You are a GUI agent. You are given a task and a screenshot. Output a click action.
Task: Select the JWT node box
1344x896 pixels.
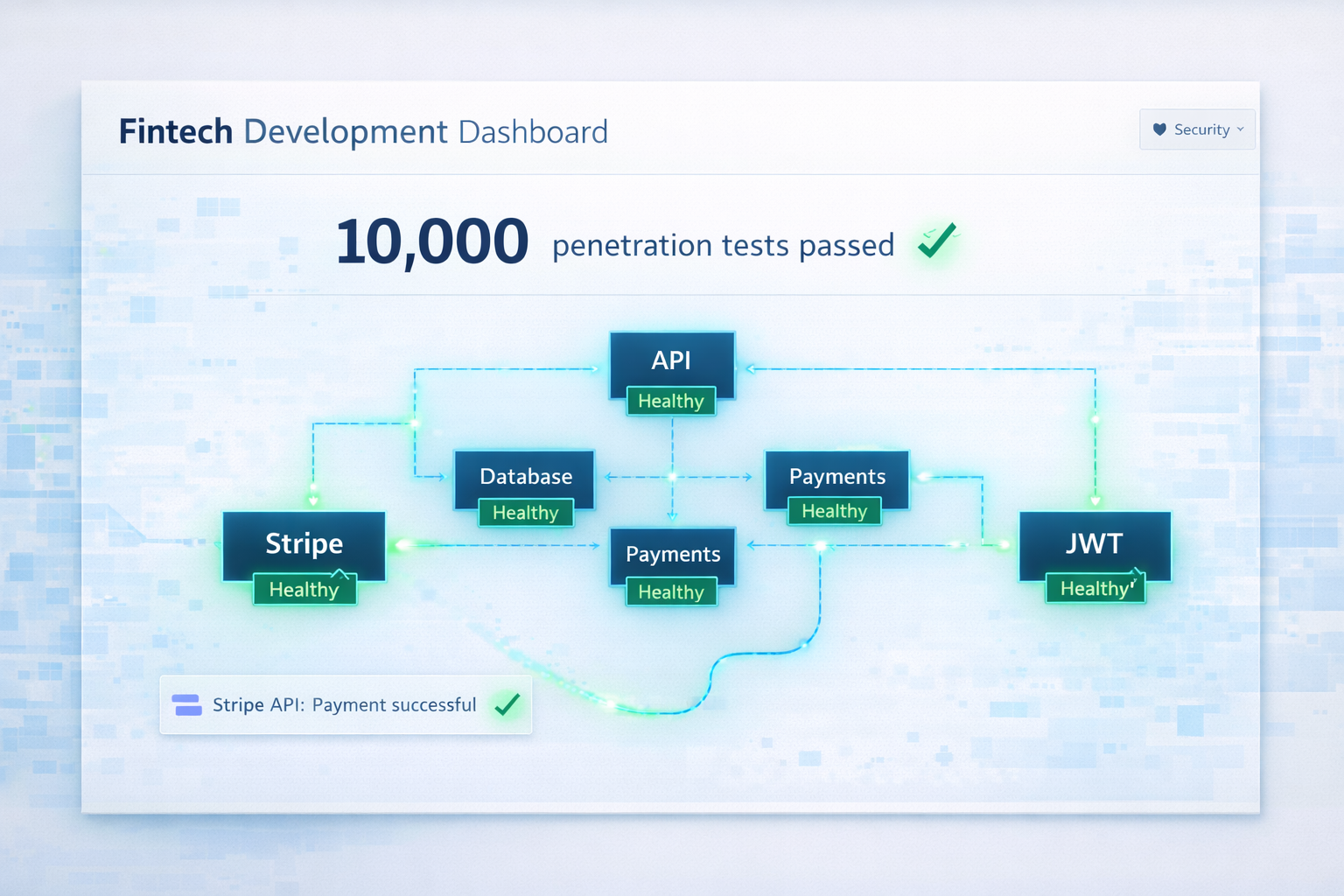1094,543
